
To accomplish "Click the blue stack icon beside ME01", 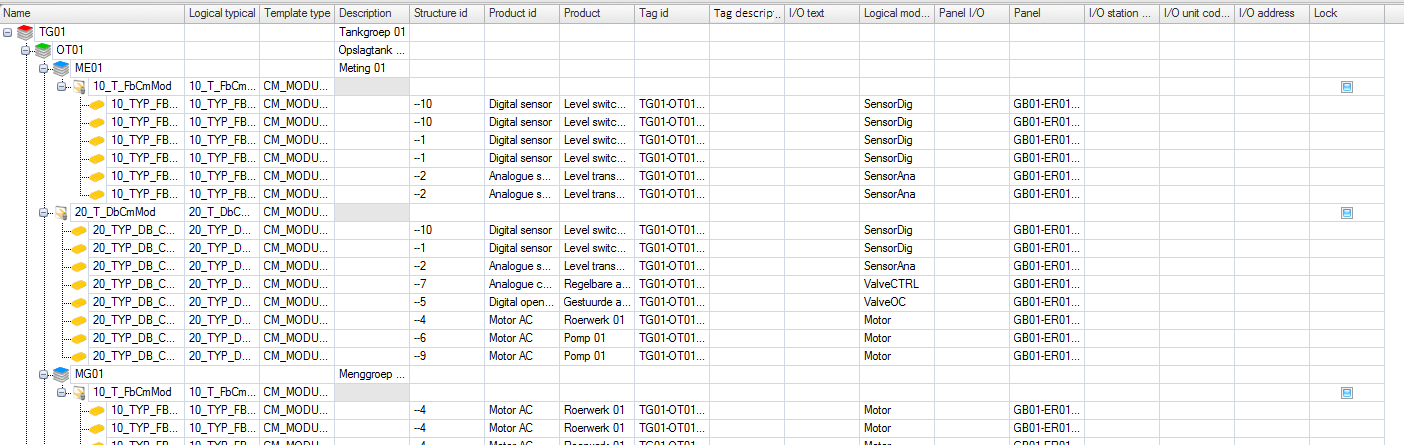I will point(62,68).
